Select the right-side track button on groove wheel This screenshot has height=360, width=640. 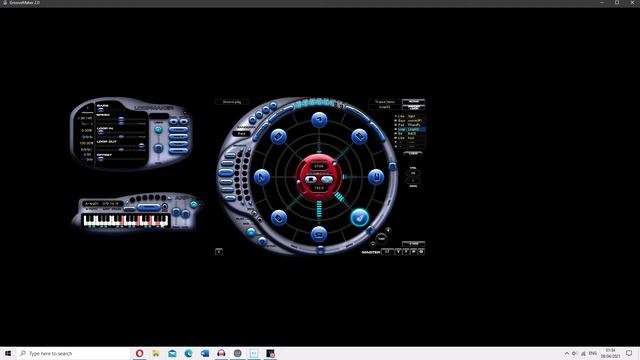(x=376, y=177)
